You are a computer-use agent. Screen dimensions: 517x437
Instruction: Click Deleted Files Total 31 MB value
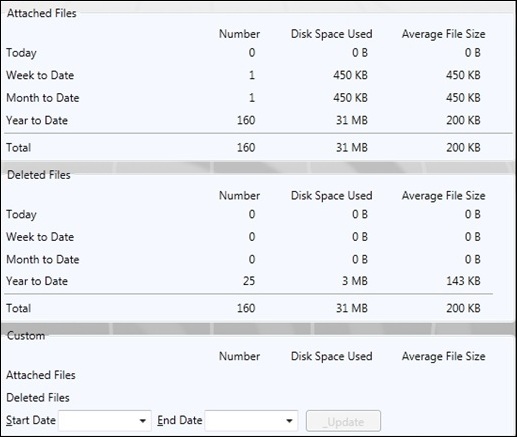pyautogui.click(x=352, y=308)
